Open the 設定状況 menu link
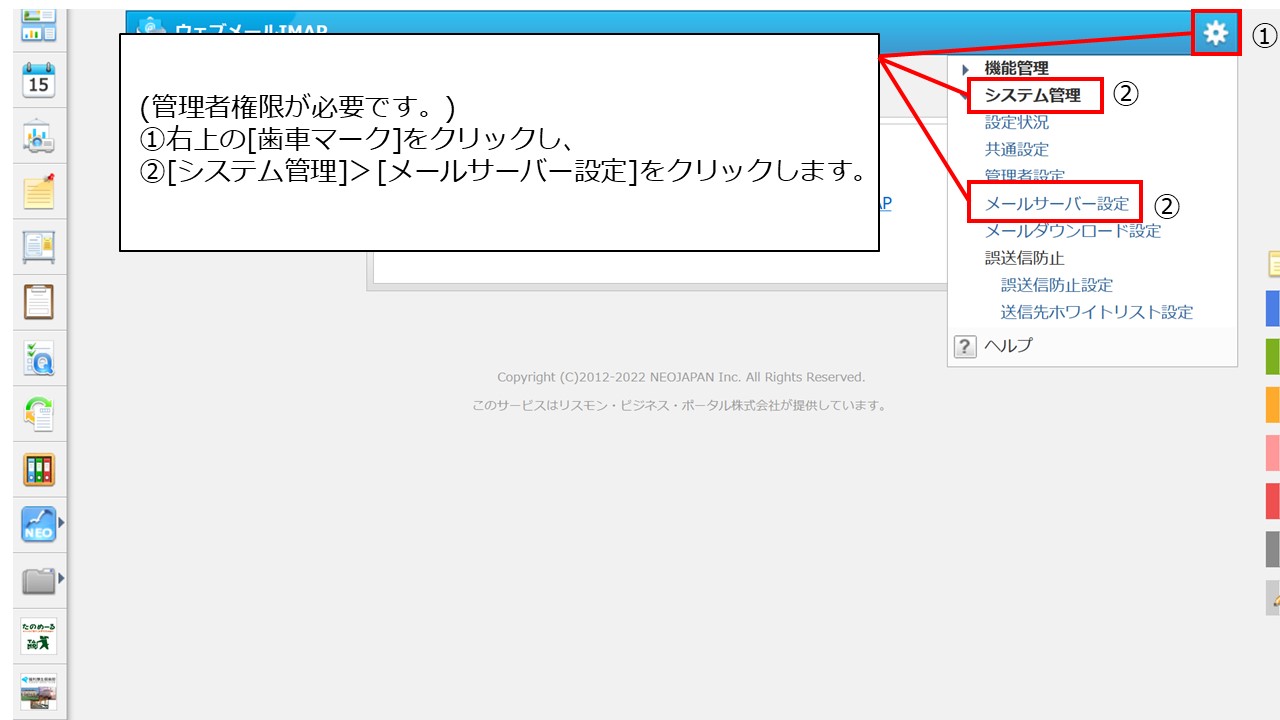 (1017, 123)
